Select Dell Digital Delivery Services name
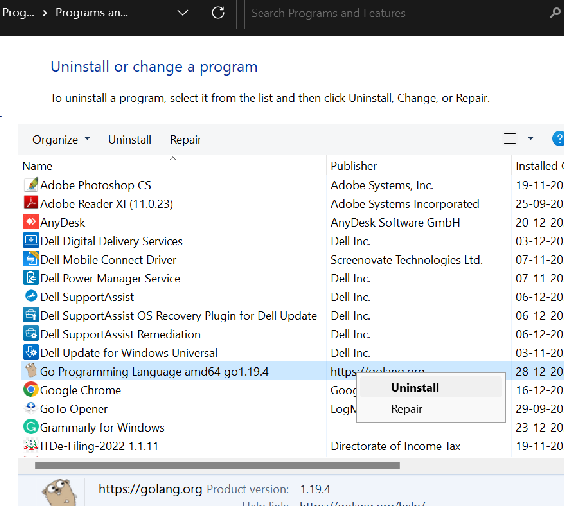Image resolution: width=564 pixels, height=506 pixels. [x=111, y=241]
